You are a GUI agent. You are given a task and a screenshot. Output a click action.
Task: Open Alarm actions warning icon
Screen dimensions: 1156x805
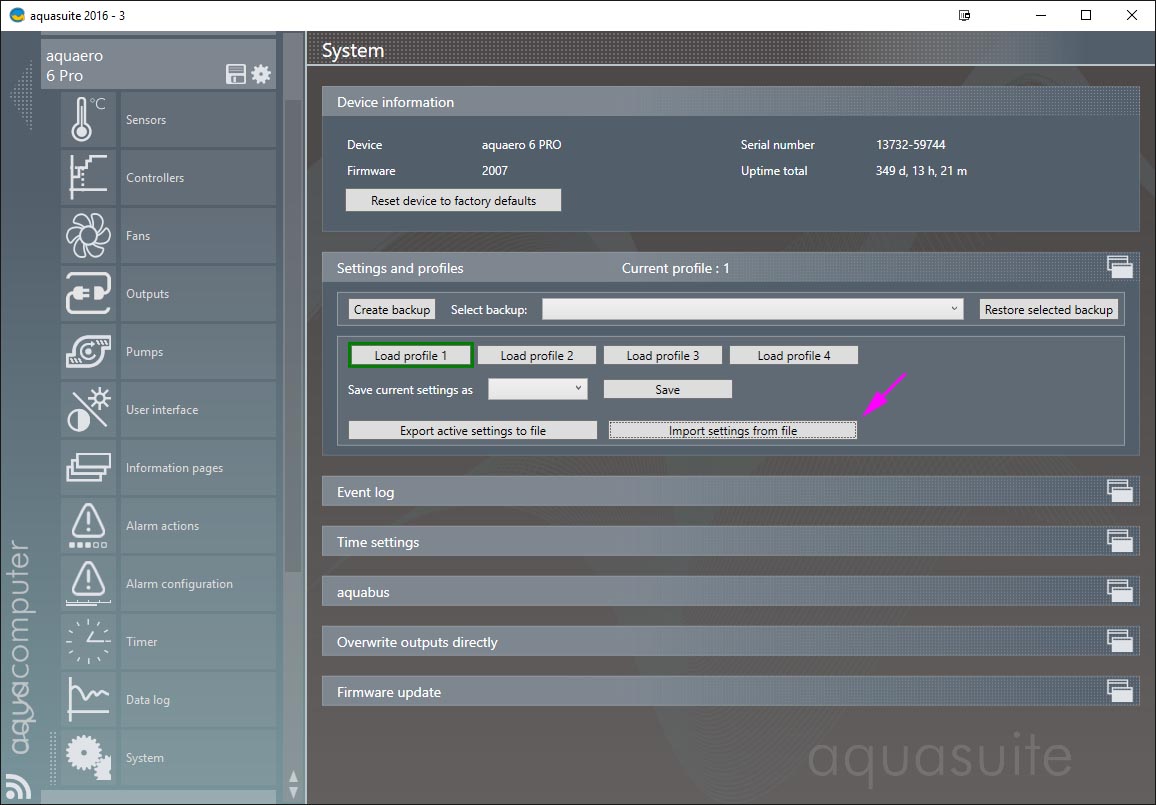(88, 526)
